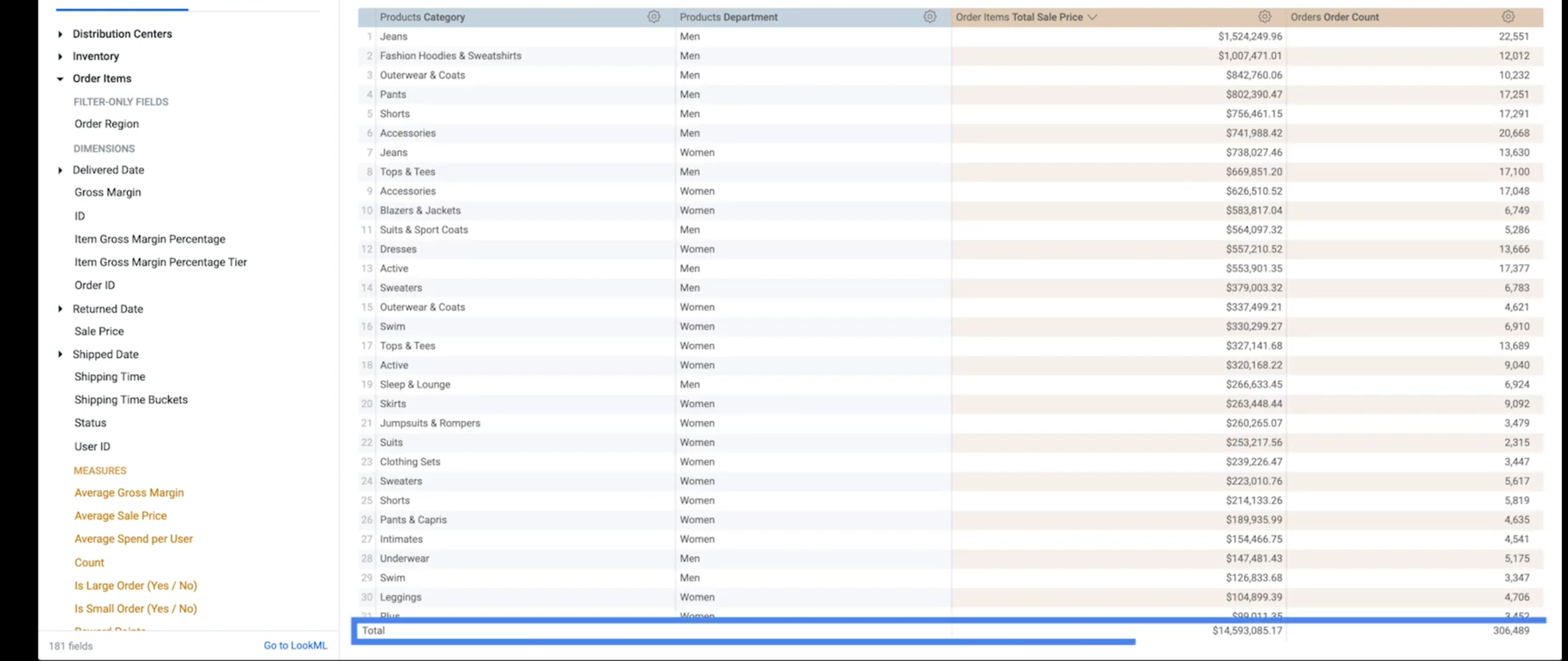Open the Go to LookML link
Screen dimensions: 1568x661
[295, 645]
